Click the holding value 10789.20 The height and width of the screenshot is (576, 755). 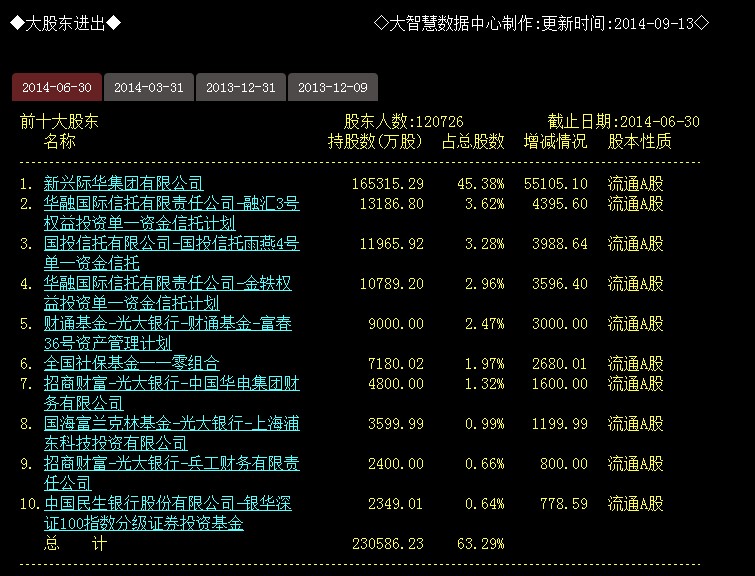(391, 284)
